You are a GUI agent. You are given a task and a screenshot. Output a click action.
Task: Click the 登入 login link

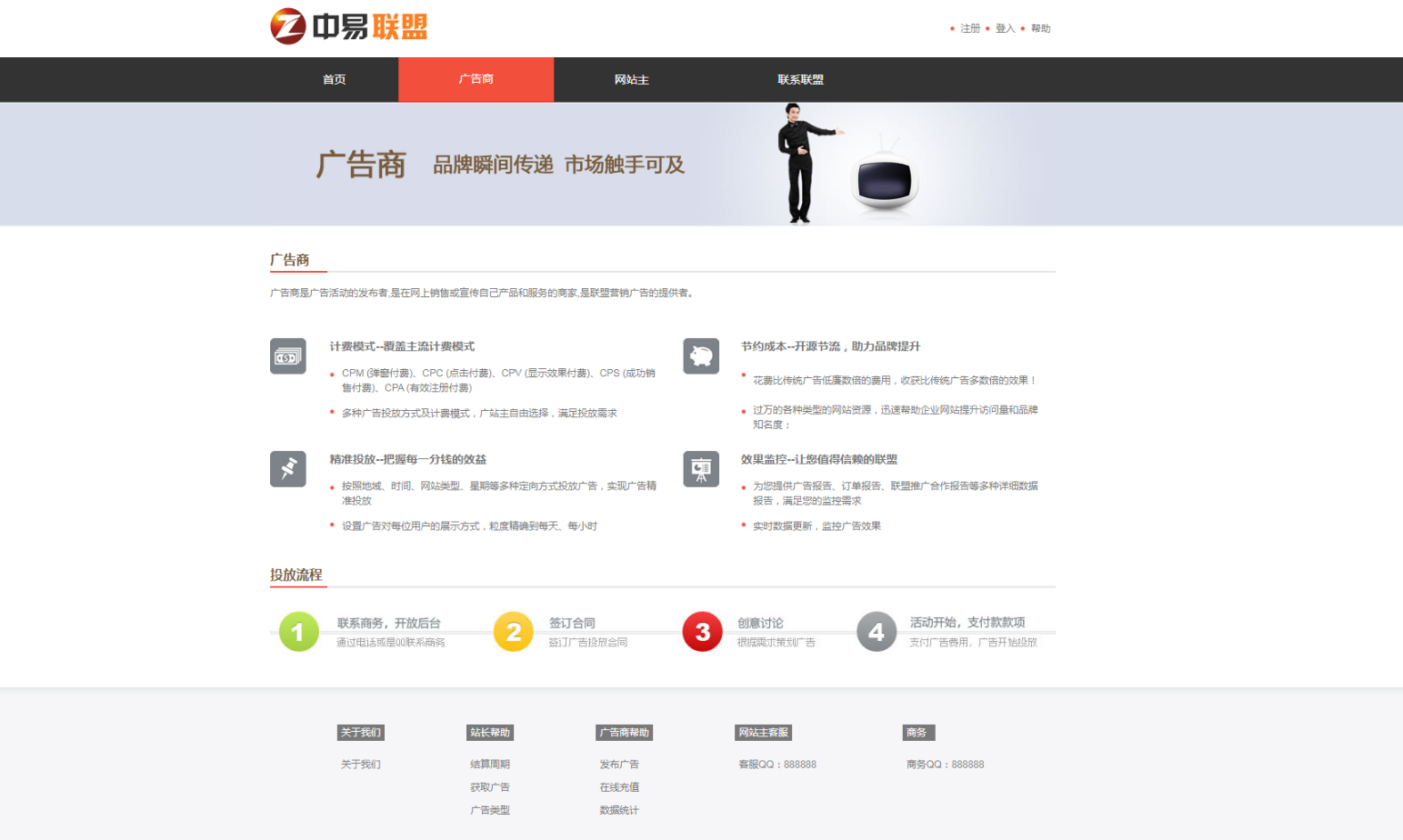(x=1005, y=29)
